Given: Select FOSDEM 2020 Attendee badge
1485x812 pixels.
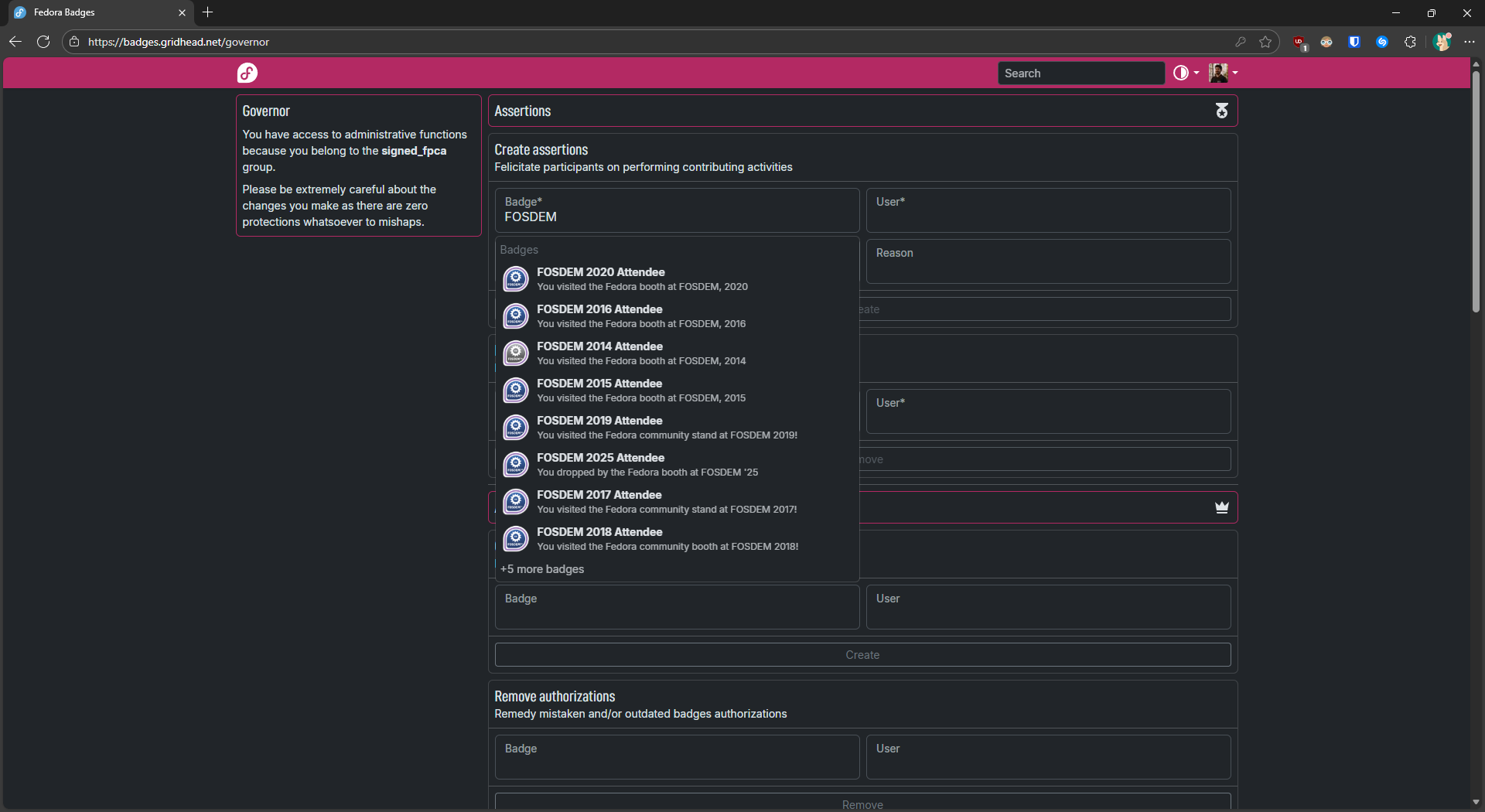Looking at the screenshot, I should pos(600,278).
